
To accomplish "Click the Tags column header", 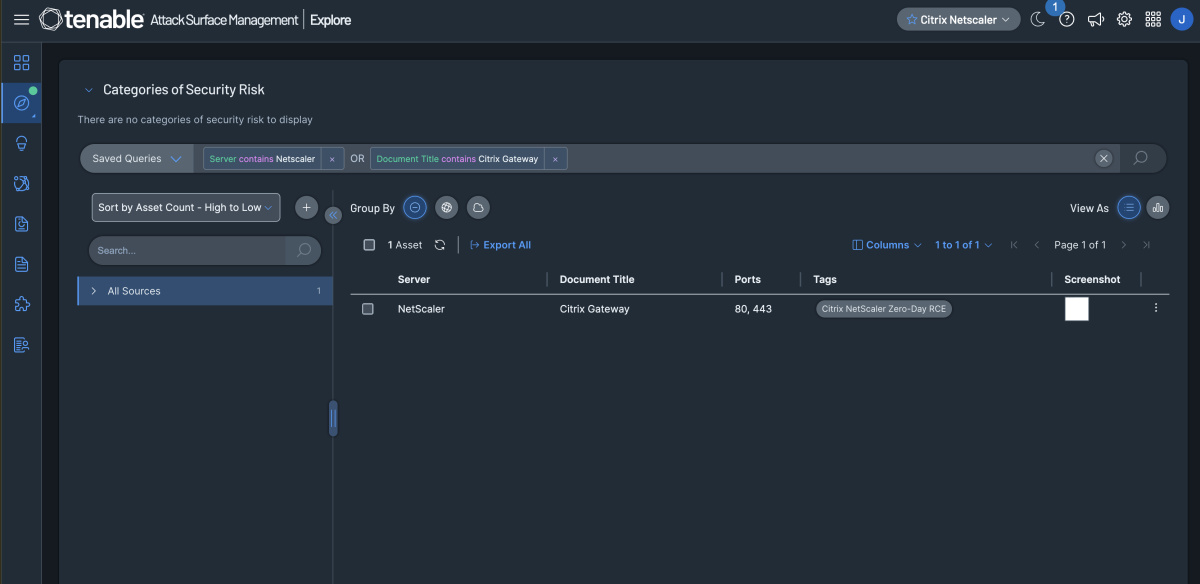I will pos(825,279).
